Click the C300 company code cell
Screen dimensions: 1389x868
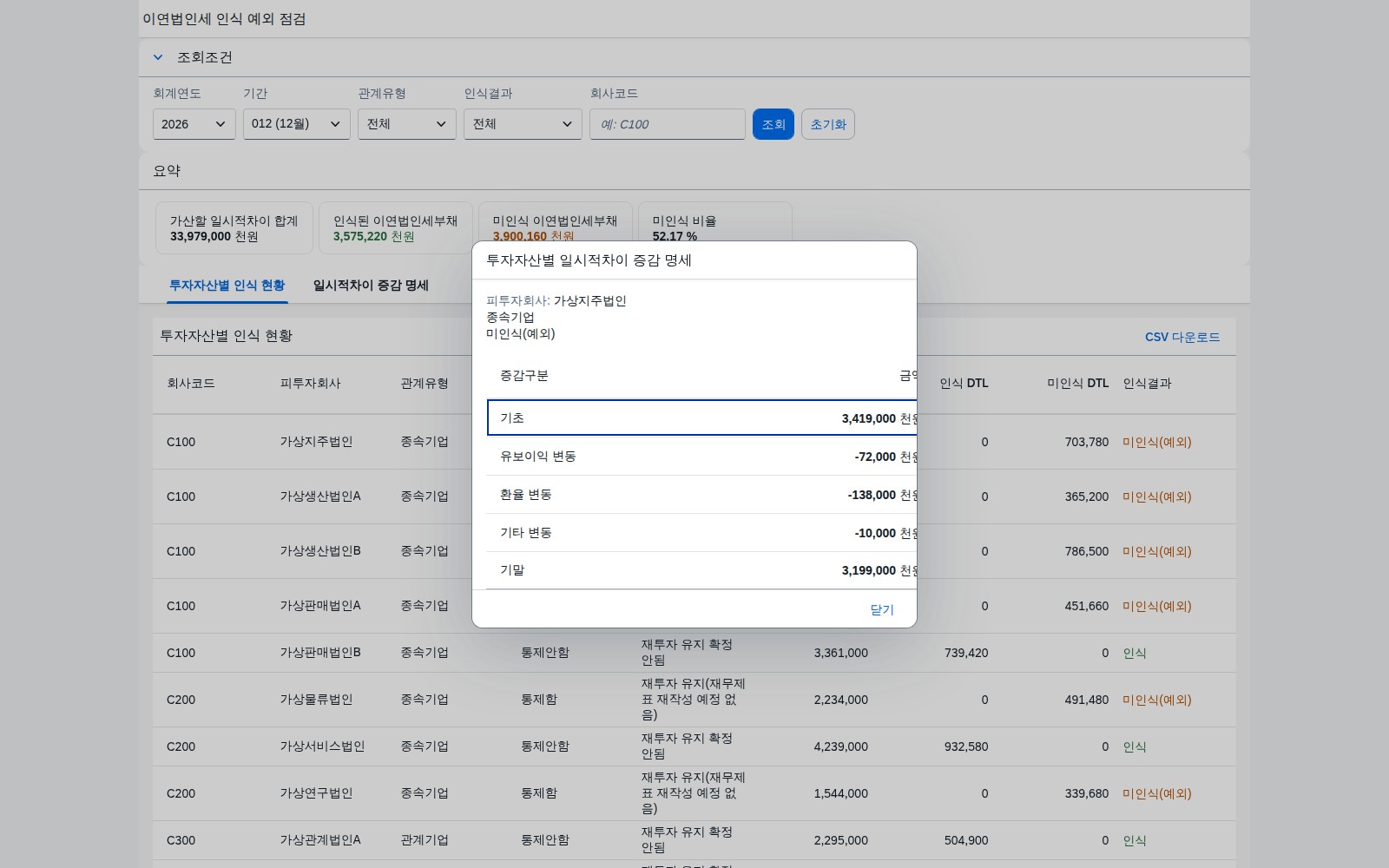click(x=181, y=840)
